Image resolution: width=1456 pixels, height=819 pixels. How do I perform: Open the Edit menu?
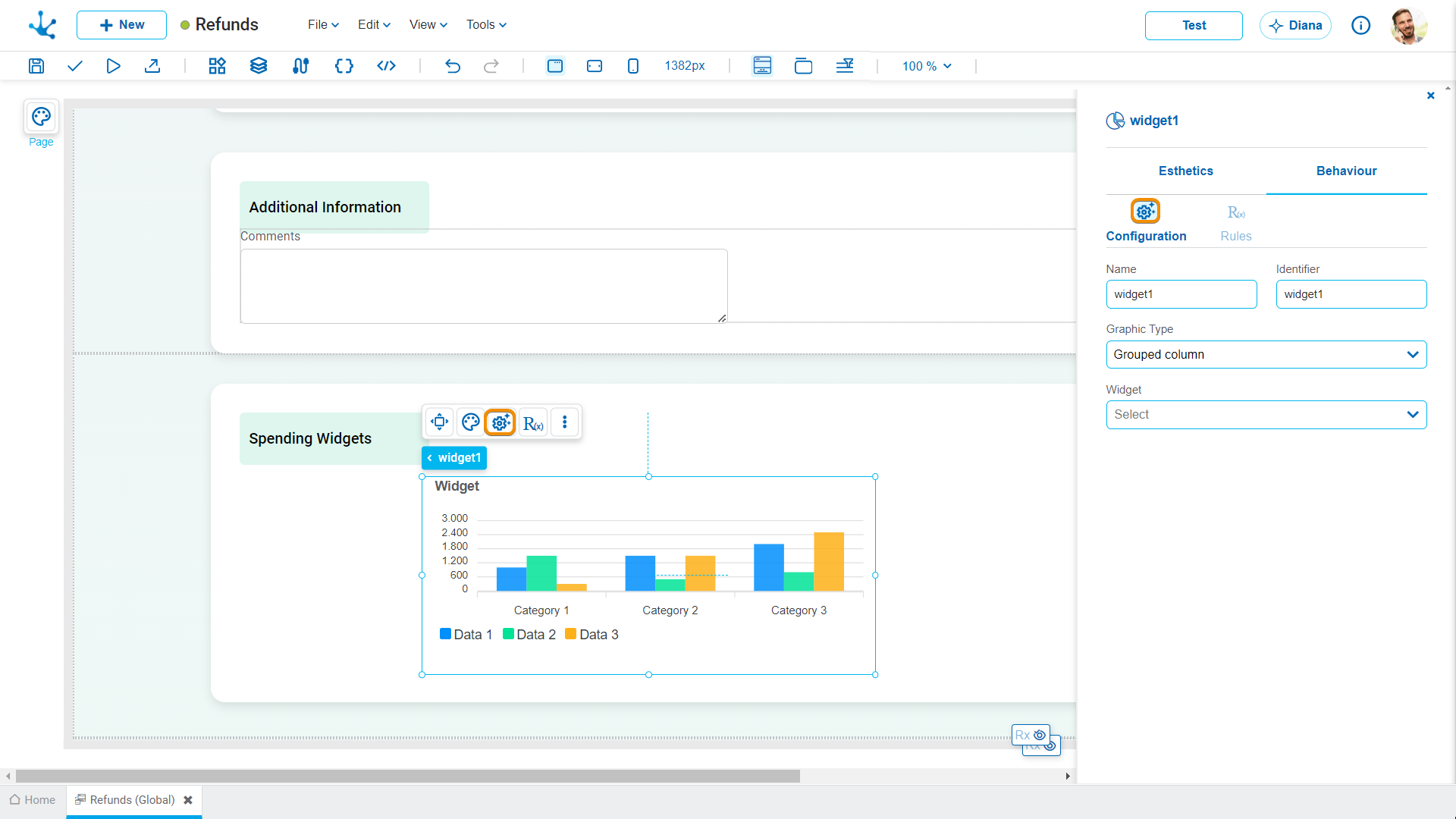pos(374,24)
